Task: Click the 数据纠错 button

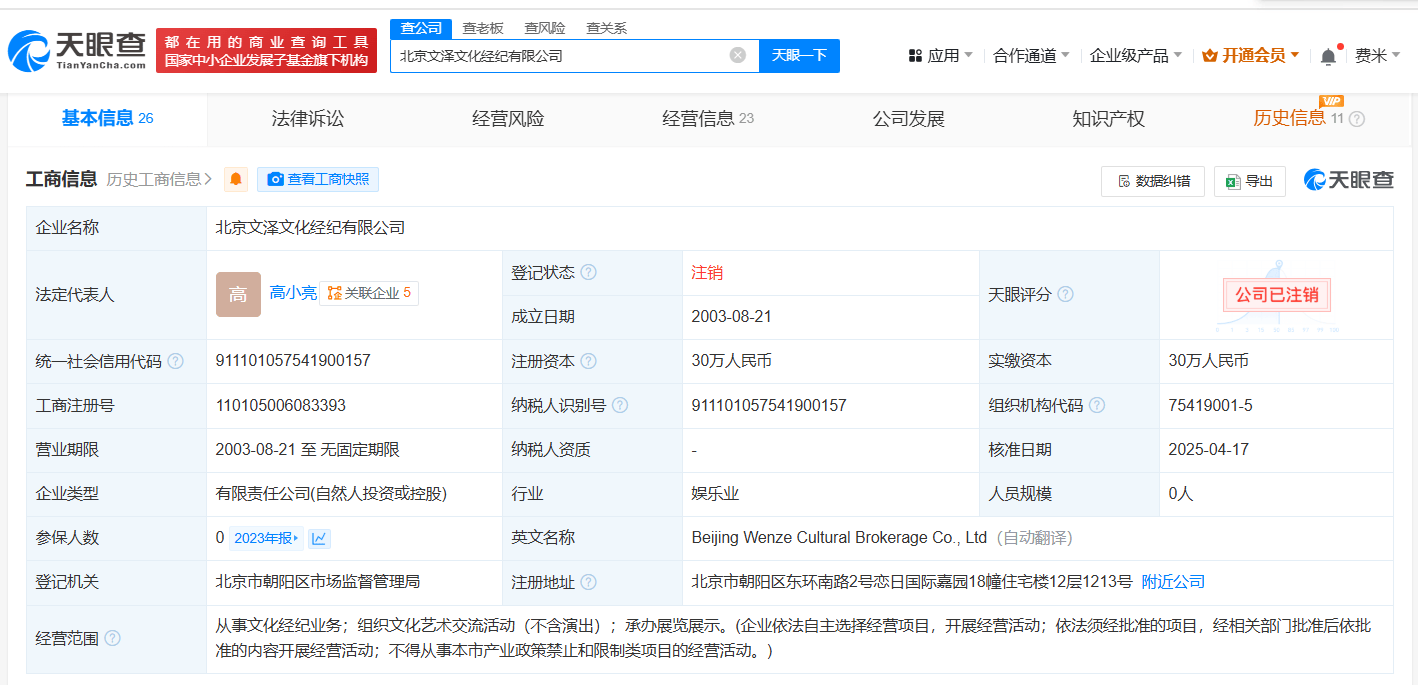Action: click(x=1153, y=181)
